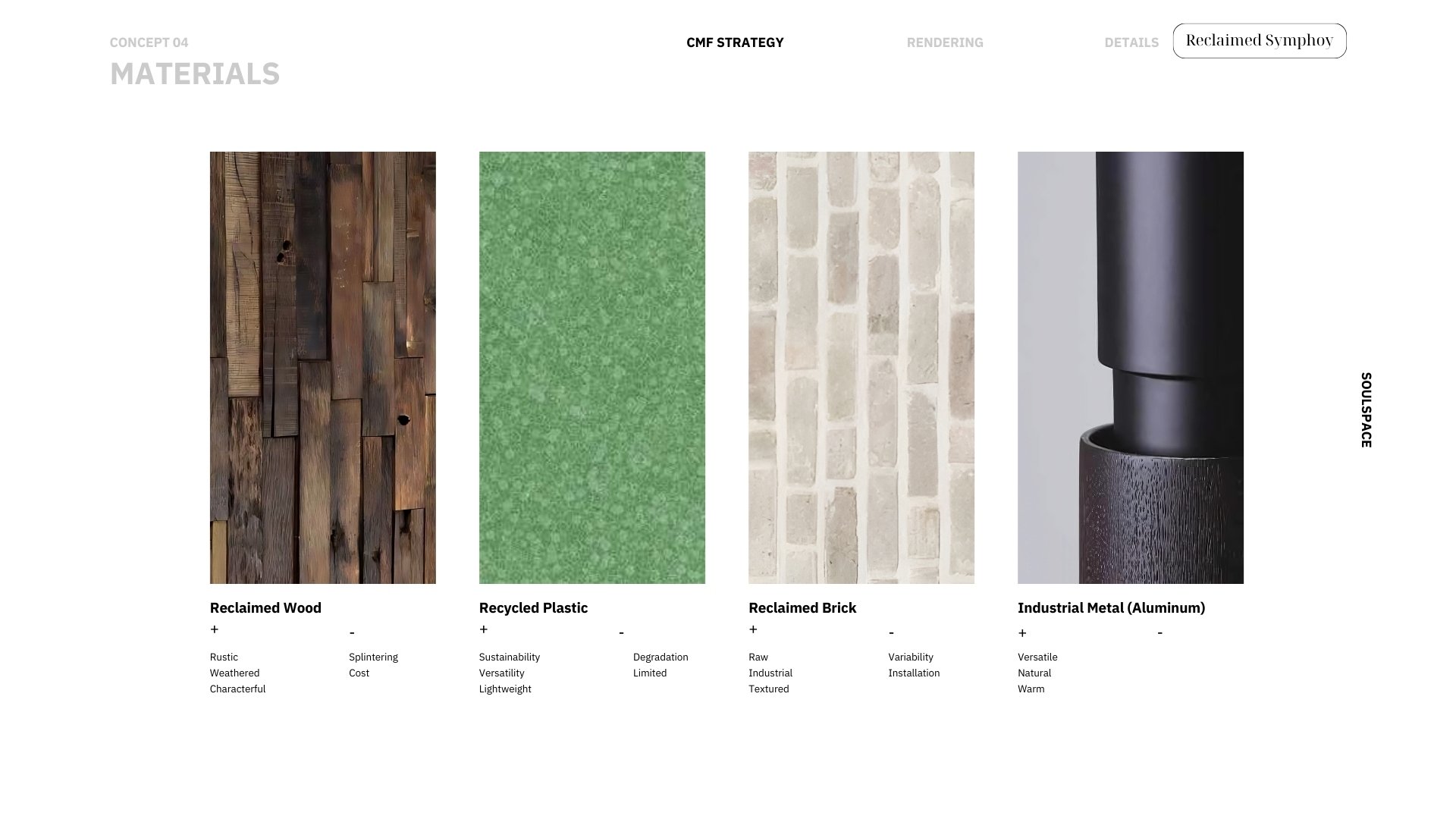The image size is (1456, 819).
Task: Click the word Characterful
Action: pos(237,689)
